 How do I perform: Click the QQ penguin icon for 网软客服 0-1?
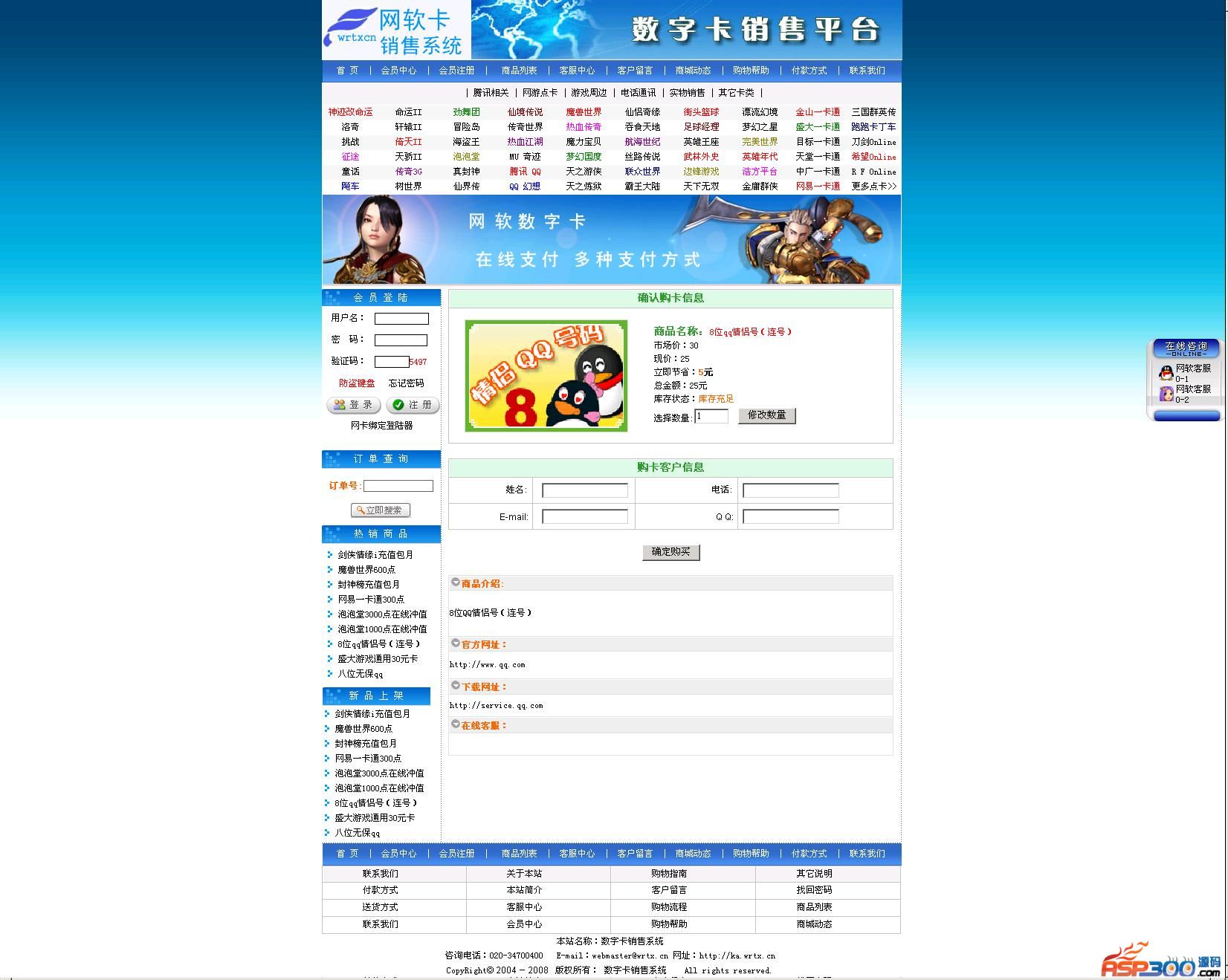pyautogui.click(x=1166, y=373)
